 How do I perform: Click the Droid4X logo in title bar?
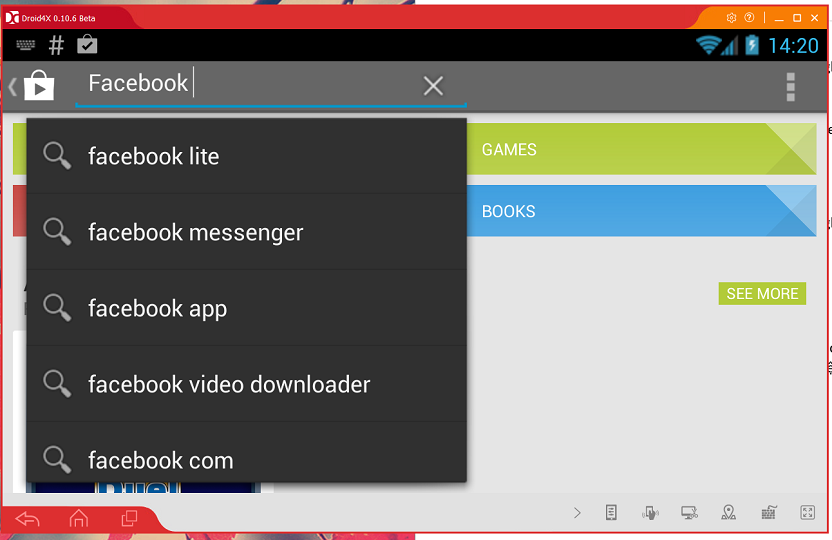(12, 18)
